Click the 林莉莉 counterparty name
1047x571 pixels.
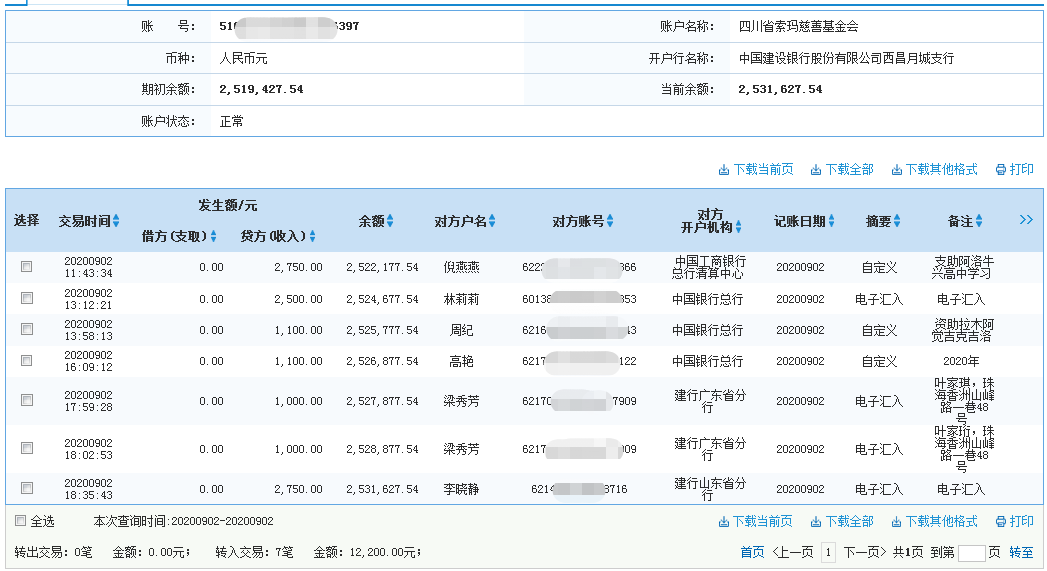click(461, 299)
